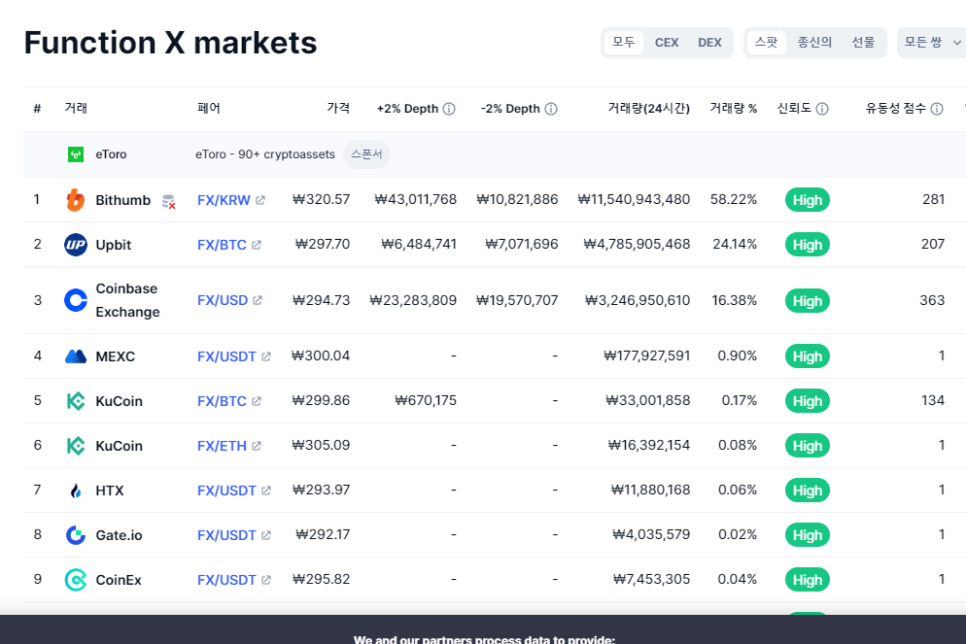Screen dimensions: 966x644
Task: Click the MEXC exchange logo icon
Action: [x=75, y=356]
